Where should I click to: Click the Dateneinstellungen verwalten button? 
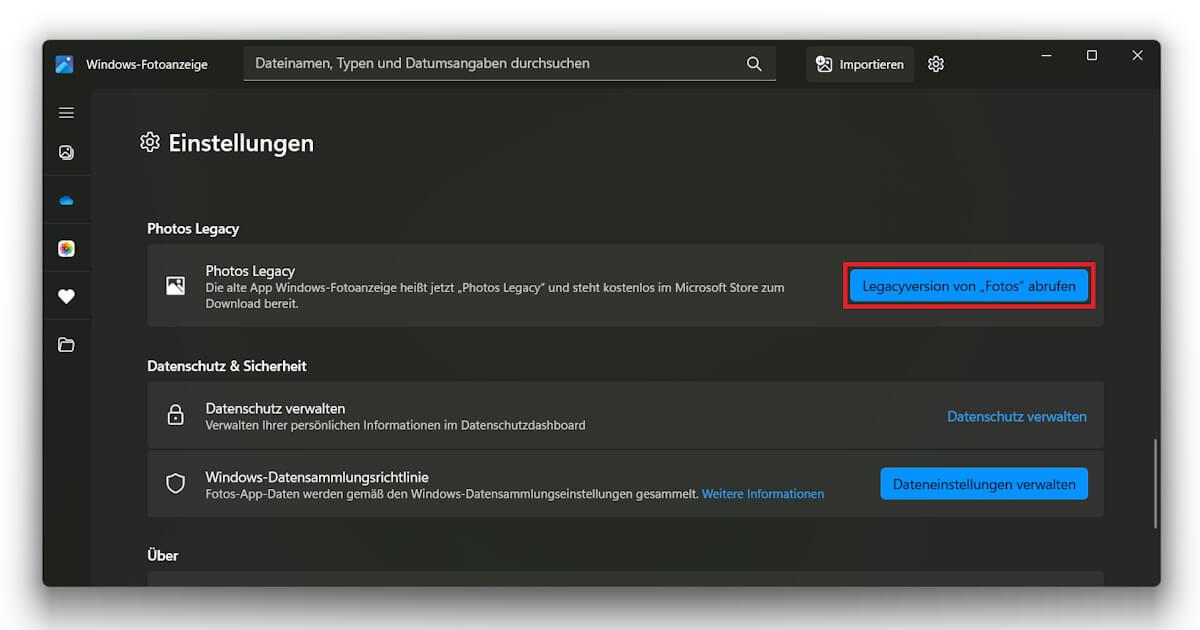coord(983,483)
